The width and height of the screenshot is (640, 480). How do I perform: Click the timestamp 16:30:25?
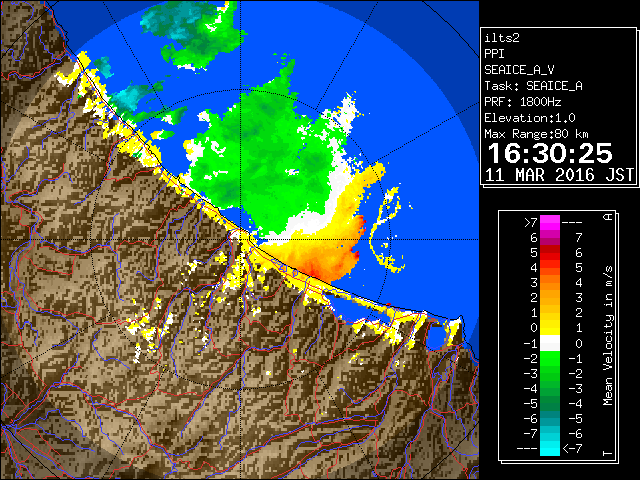(x=550, y=153)
